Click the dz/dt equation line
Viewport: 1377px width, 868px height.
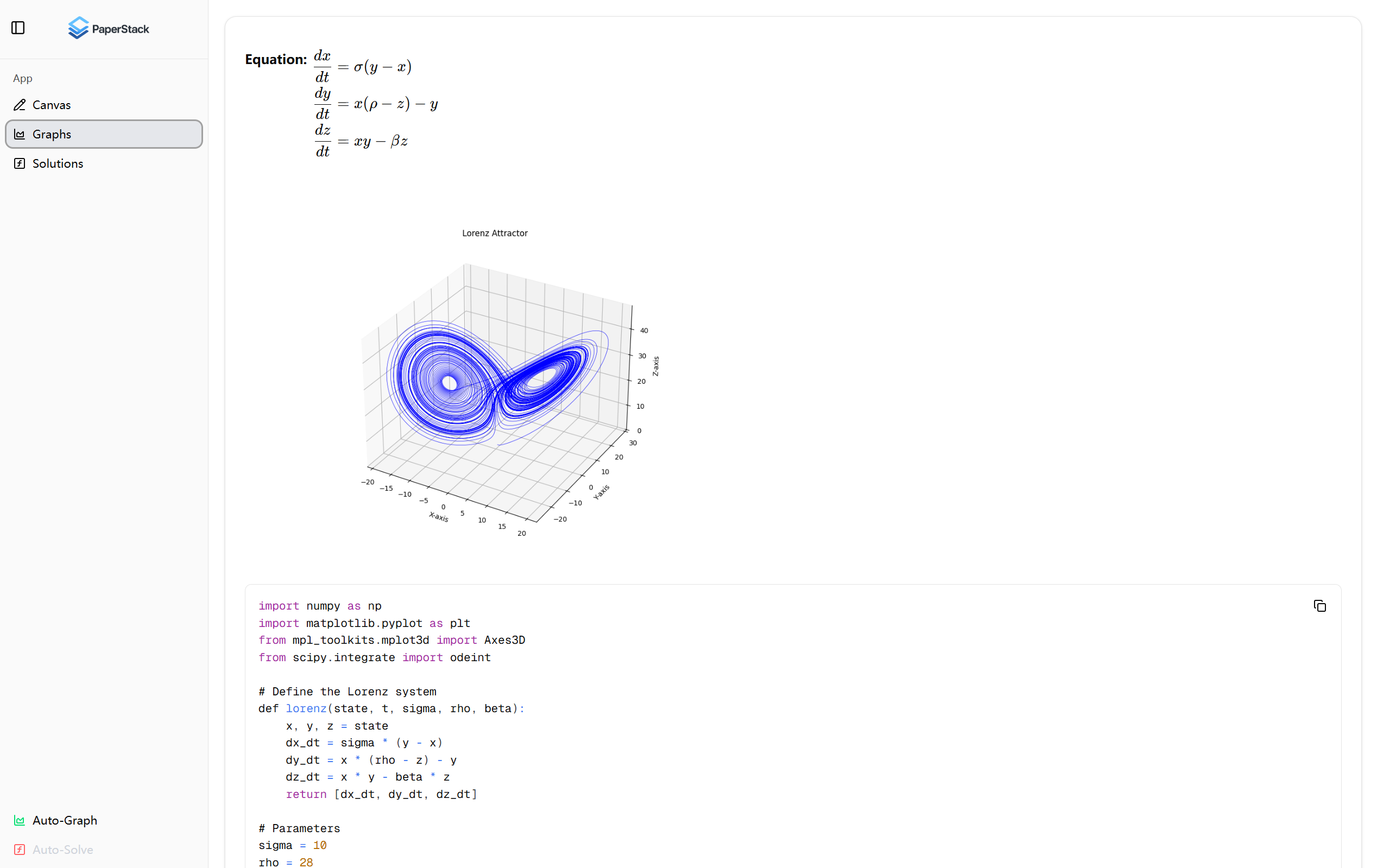pyautogui.click(x=362, y=141)
